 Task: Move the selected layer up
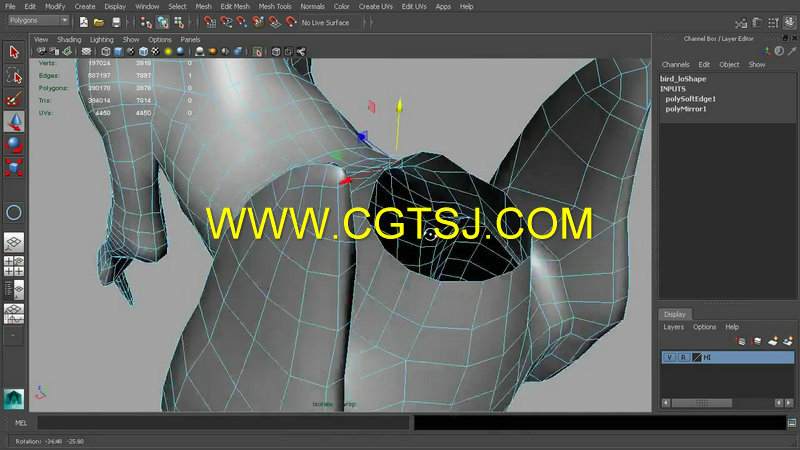click(x=741, y=341)
